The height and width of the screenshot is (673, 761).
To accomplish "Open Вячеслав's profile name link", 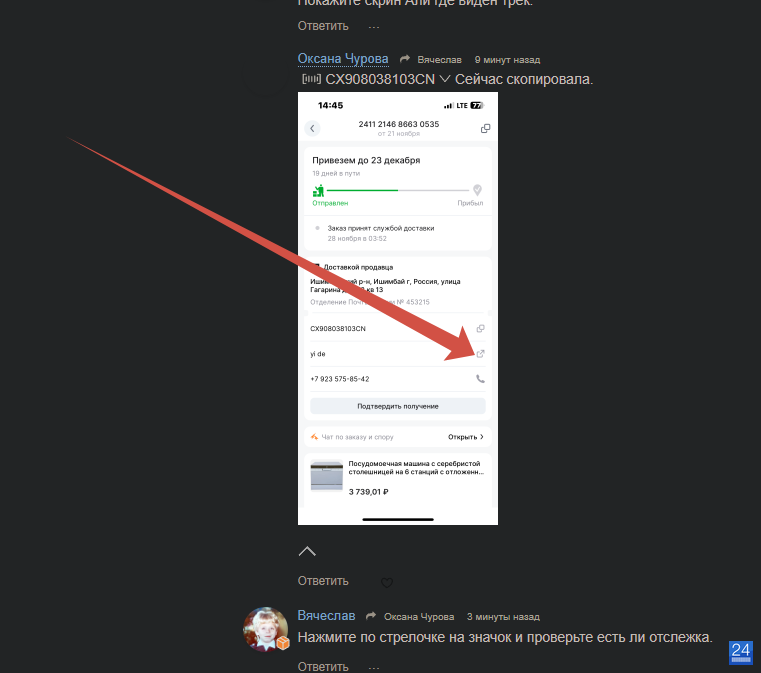I will (326, 615).
